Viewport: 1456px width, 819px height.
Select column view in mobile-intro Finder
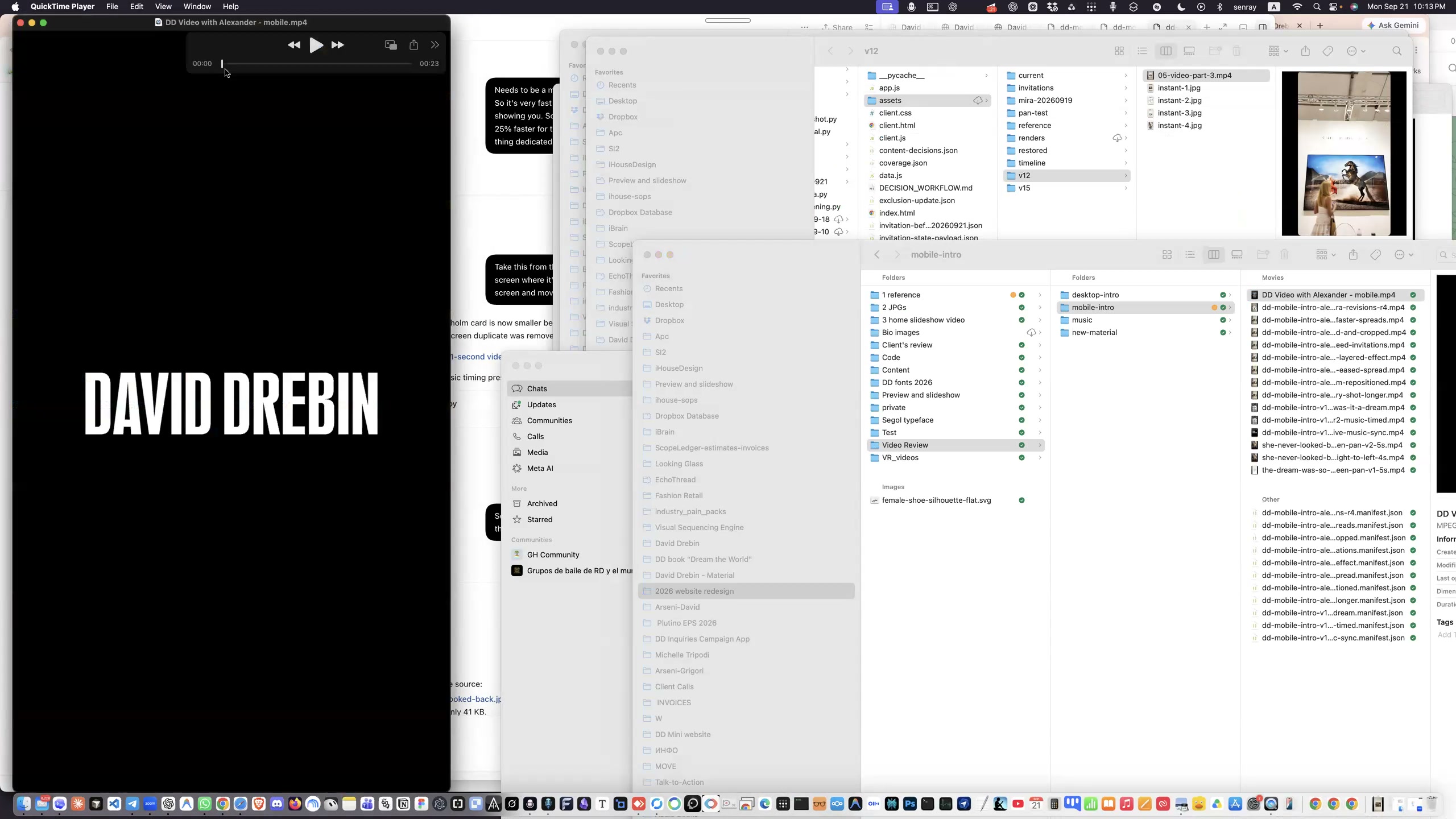[1213, 255]
